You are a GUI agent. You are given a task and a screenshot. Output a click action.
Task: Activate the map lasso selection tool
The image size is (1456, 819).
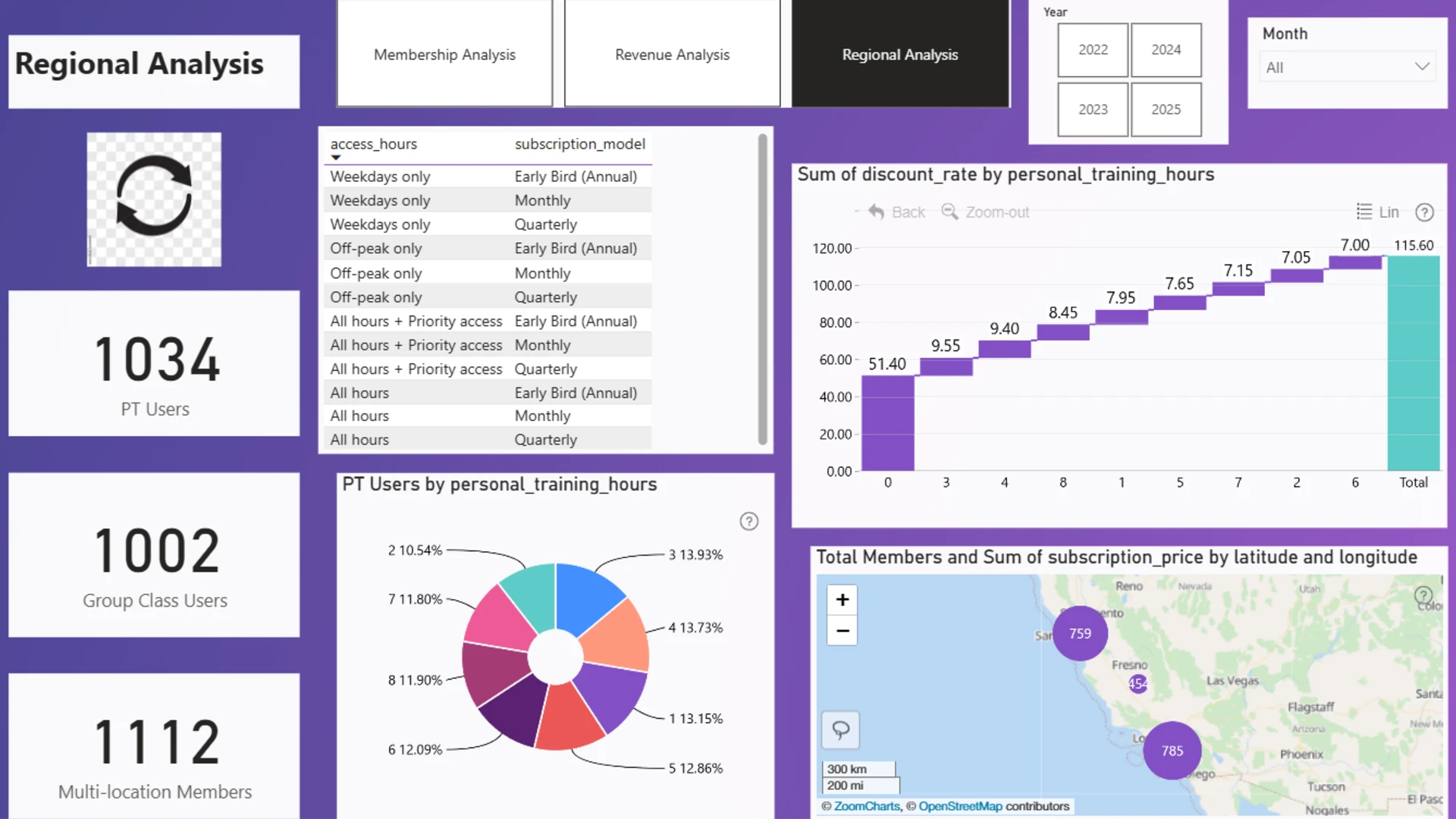(x=841, y=730)
